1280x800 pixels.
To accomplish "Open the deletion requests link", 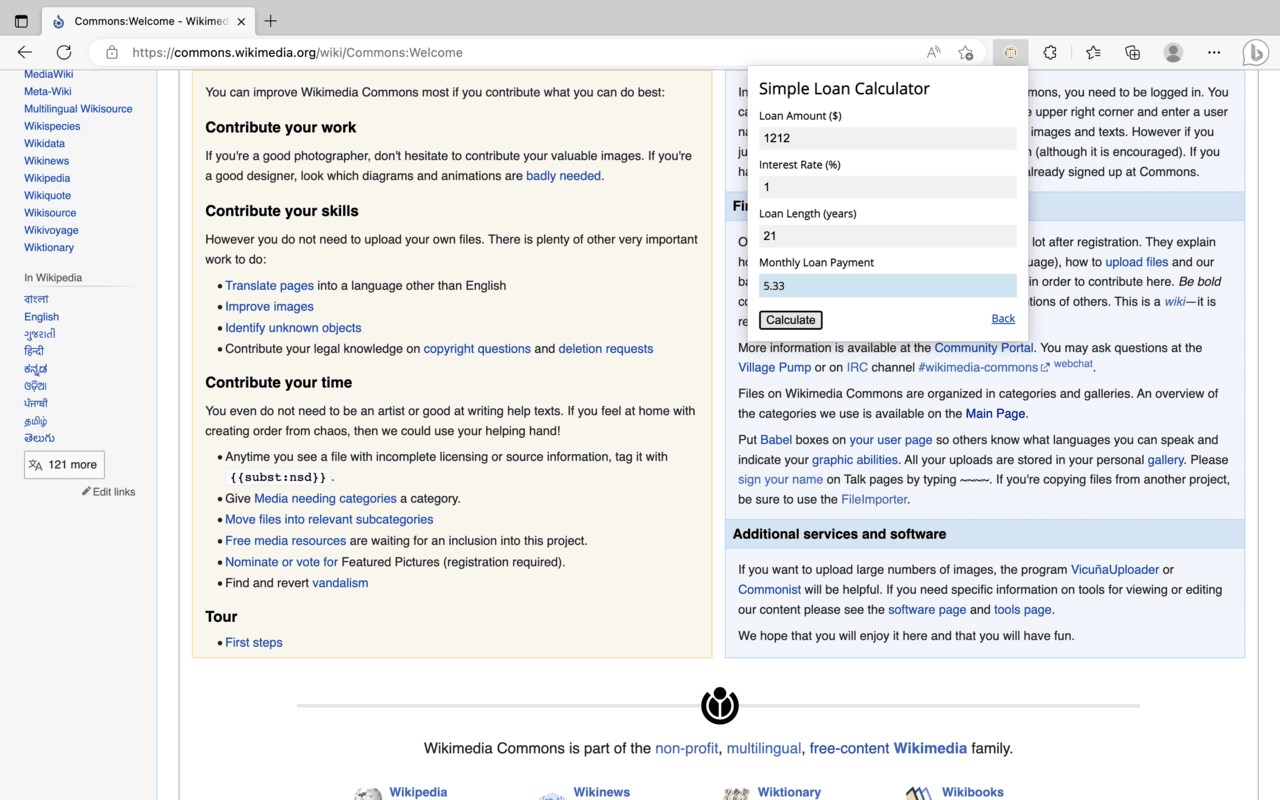I will click(x=606, y=349).
